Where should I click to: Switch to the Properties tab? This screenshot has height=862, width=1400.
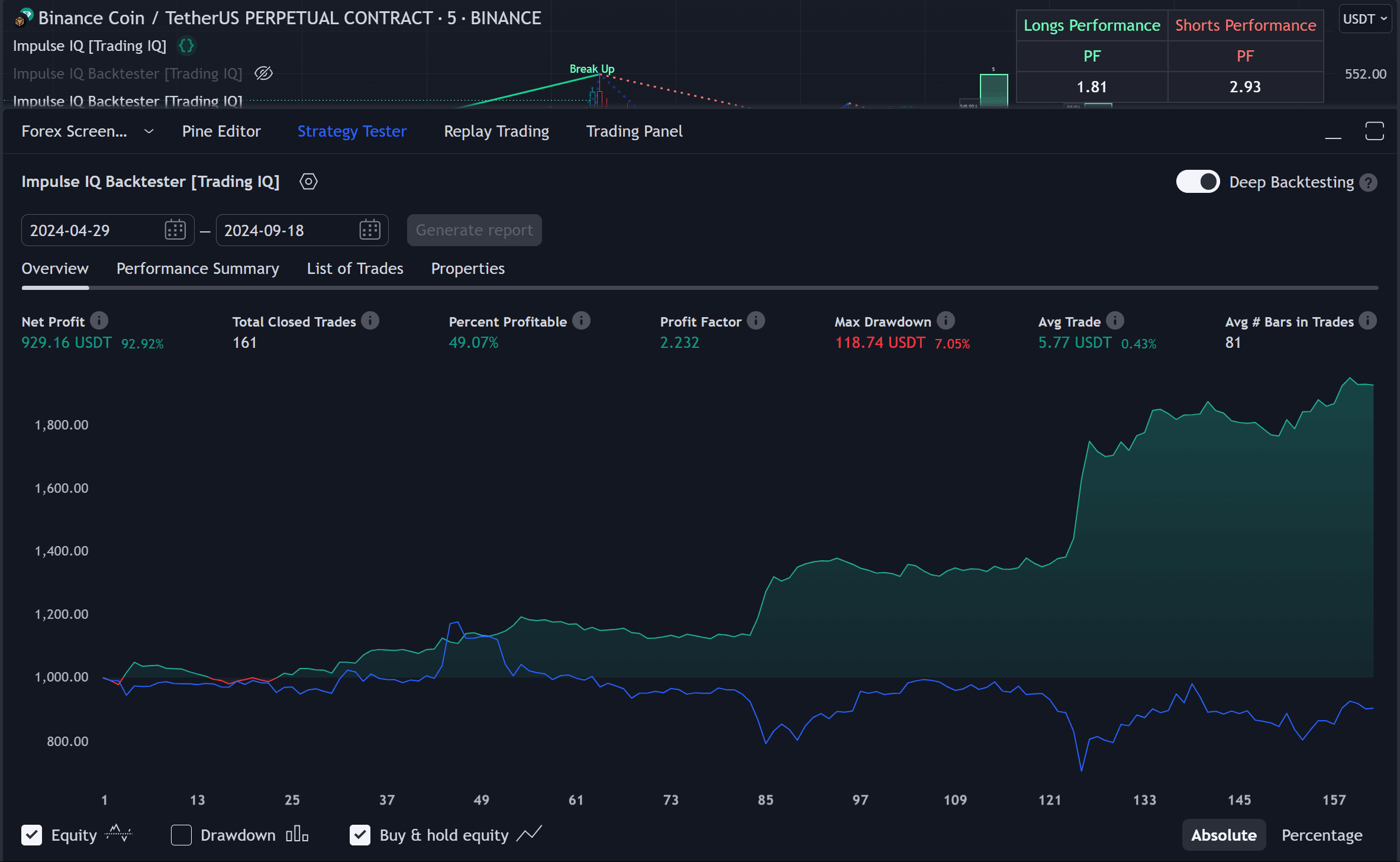click(468, 269)
